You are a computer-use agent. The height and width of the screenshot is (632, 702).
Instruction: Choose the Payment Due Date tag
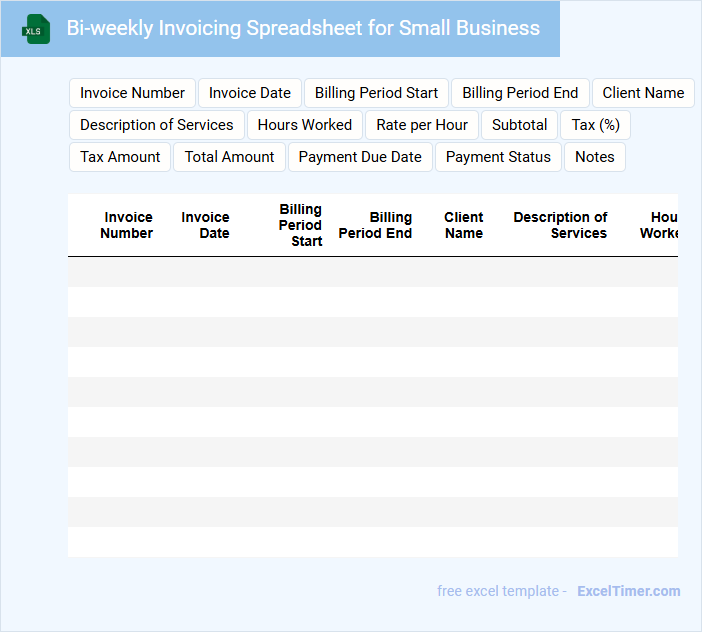click(x=360, y=157)
